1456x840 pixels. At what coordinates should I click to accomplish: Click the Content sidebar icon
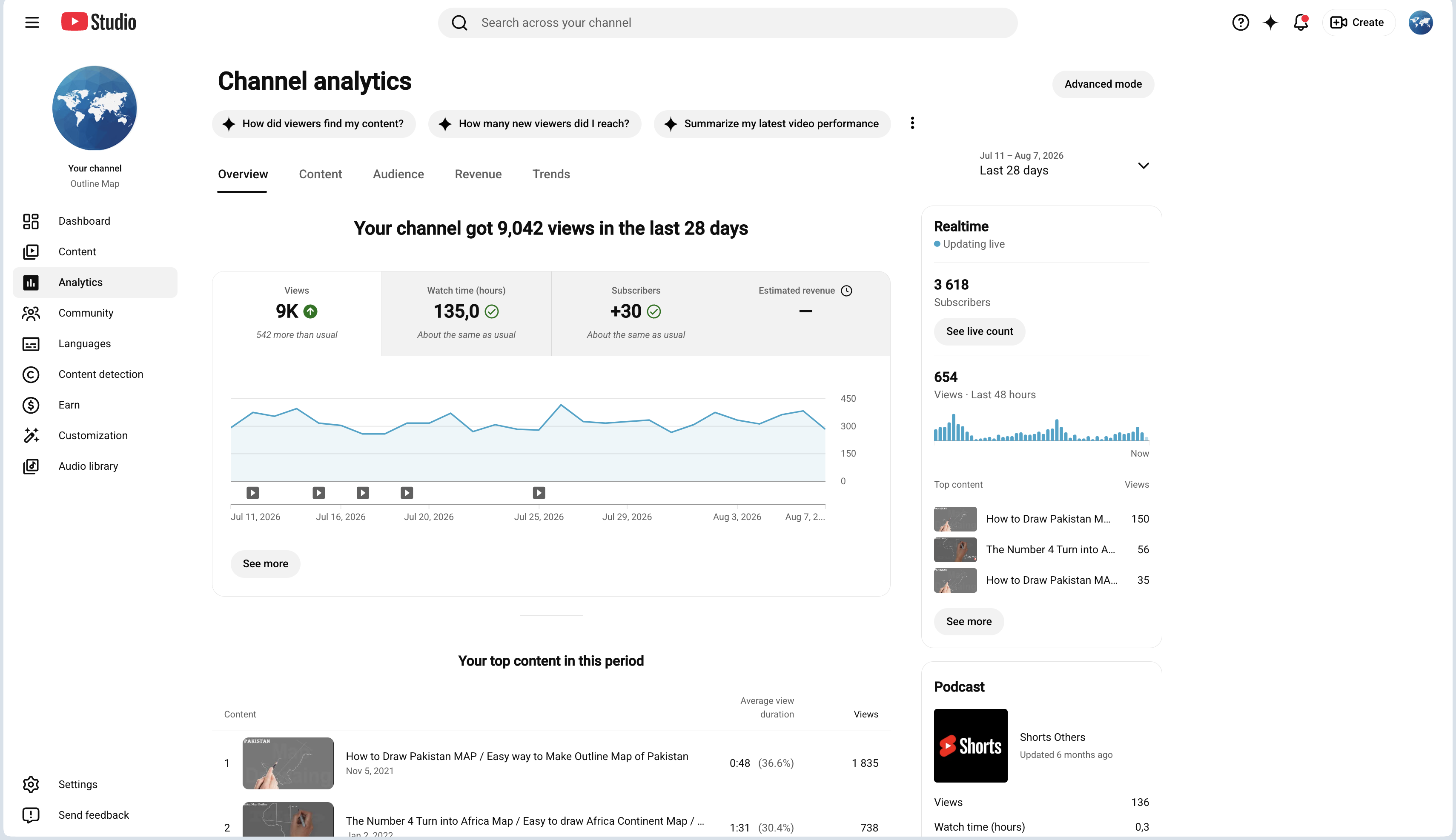[x=31, y=251]
